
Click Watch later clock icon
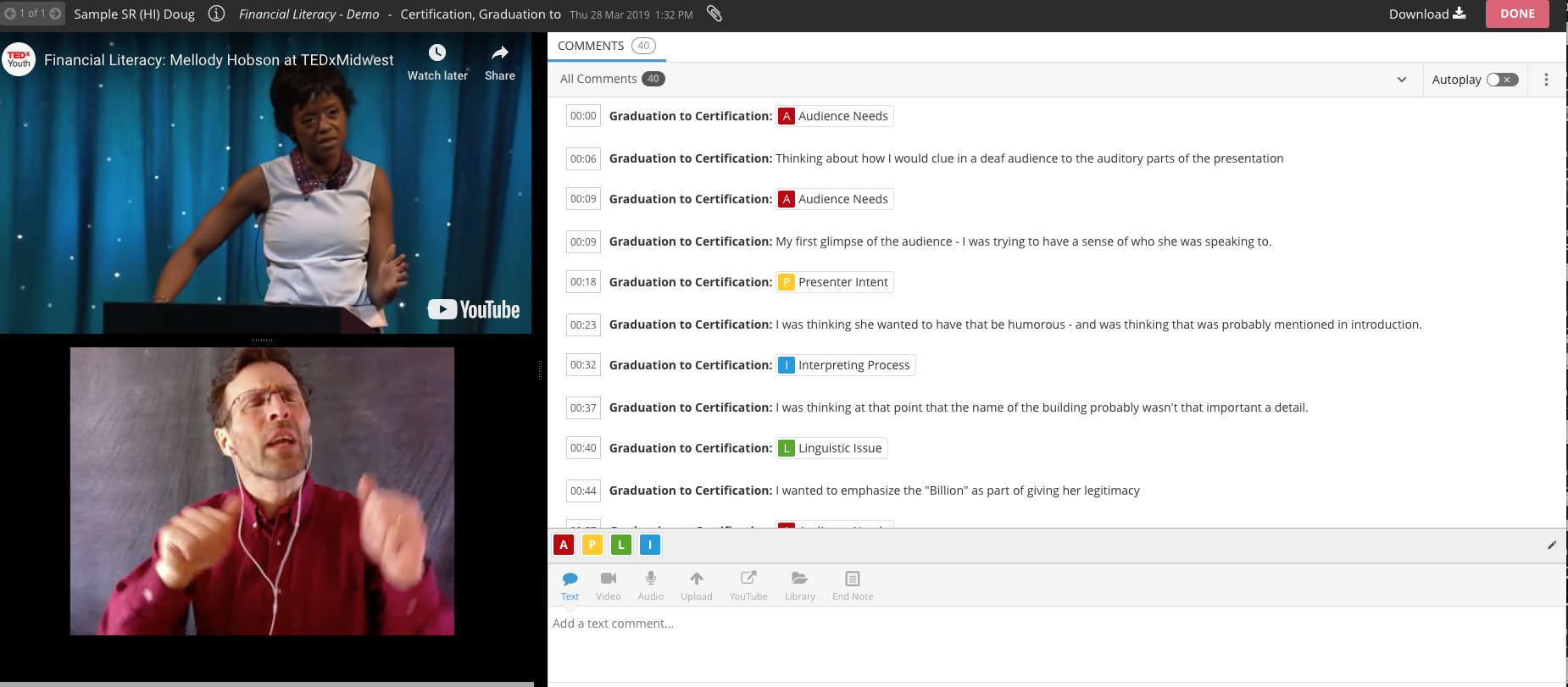pos(437,53)
